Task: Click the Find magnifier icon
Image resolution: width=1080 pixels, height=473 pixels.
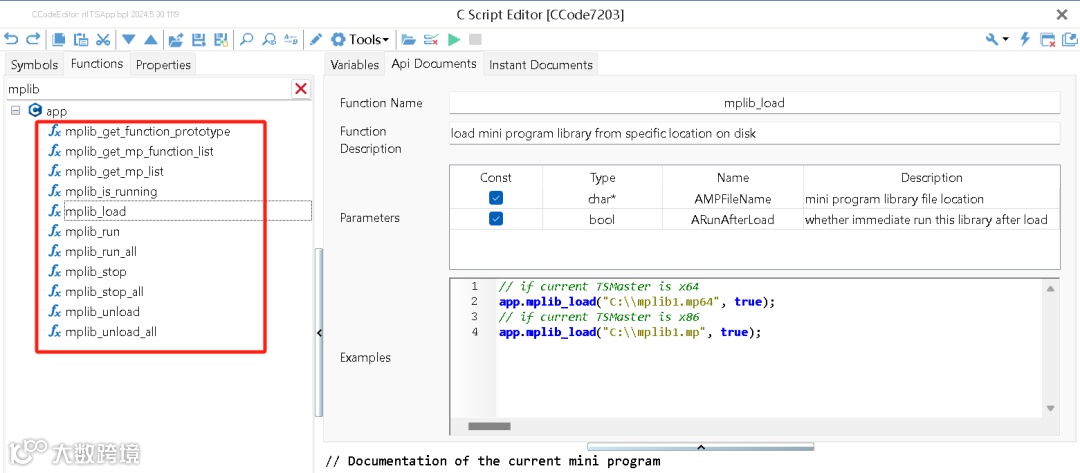Action: click(247, 39)
